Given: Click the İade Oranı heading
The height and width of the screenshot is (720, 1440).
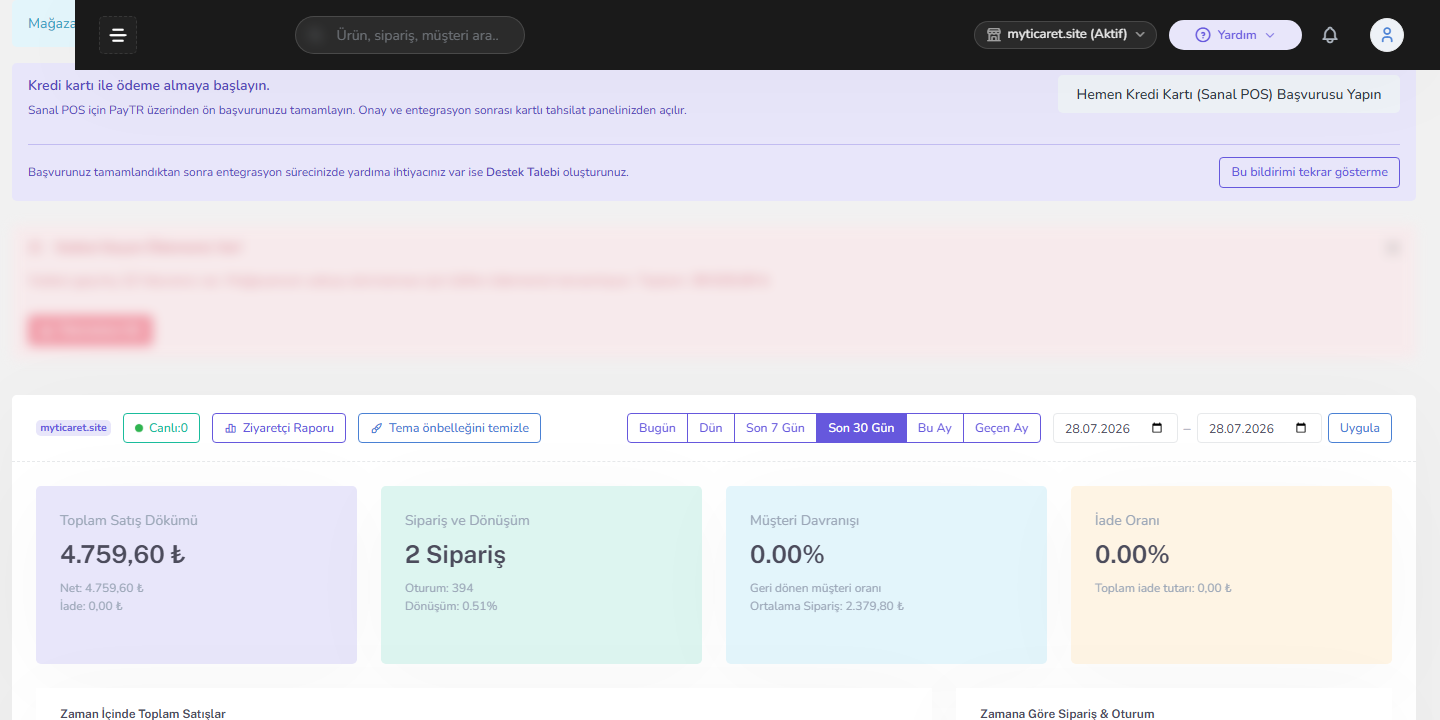Looking at the screenshot, I should coord(1127,520).
